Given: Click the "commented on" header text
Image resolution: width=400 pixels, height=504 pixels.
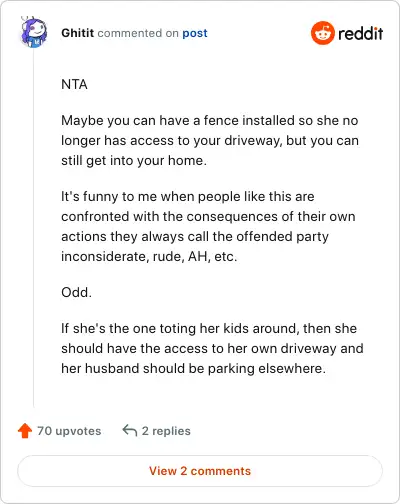Looking at the screenshot, I should (138, 33).
